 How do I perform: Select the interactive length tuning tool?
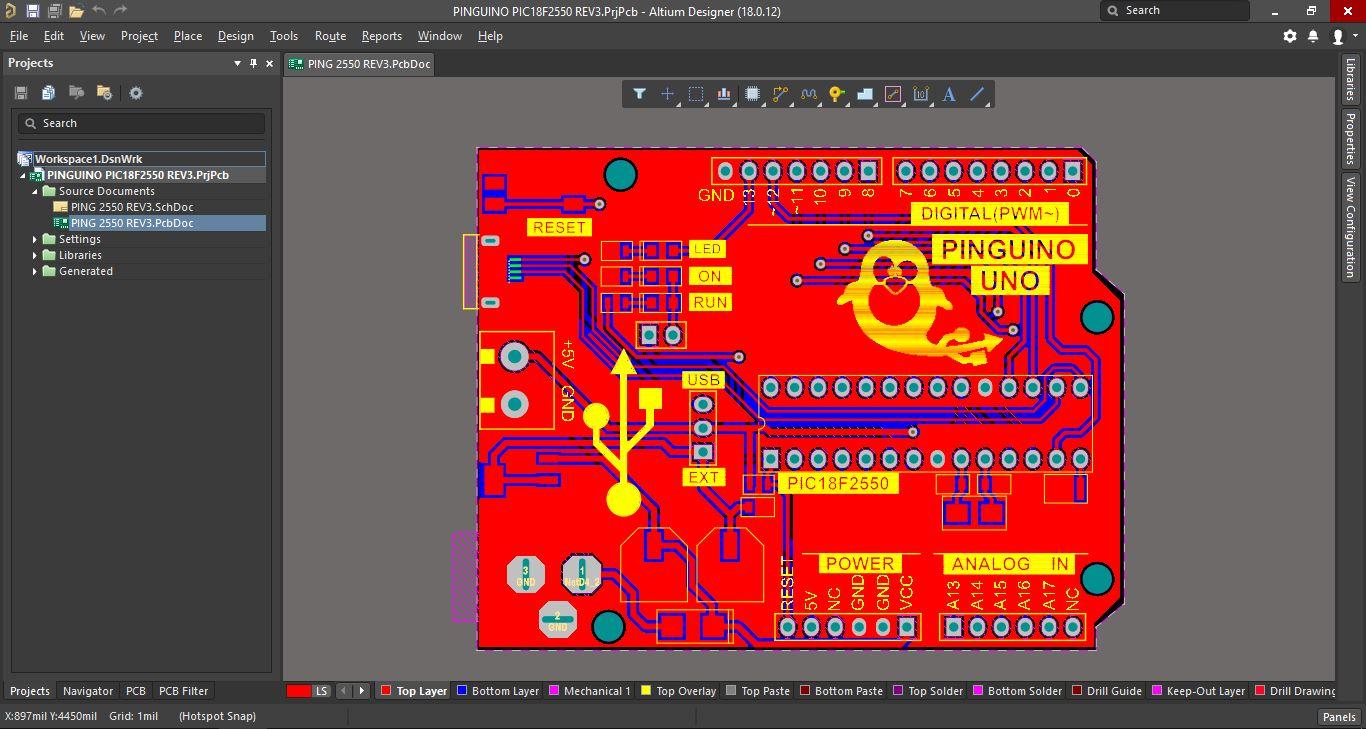tap(808, 94)
